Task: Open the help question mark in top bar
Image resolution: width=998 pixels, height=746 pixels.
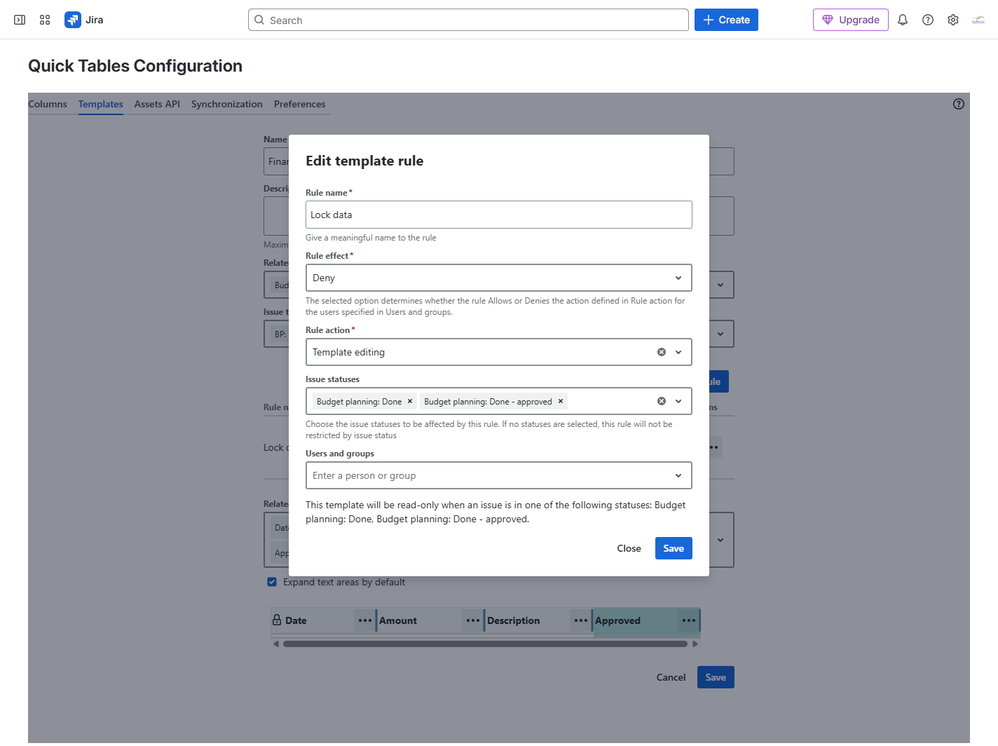Action: click(x=928, y=20)
